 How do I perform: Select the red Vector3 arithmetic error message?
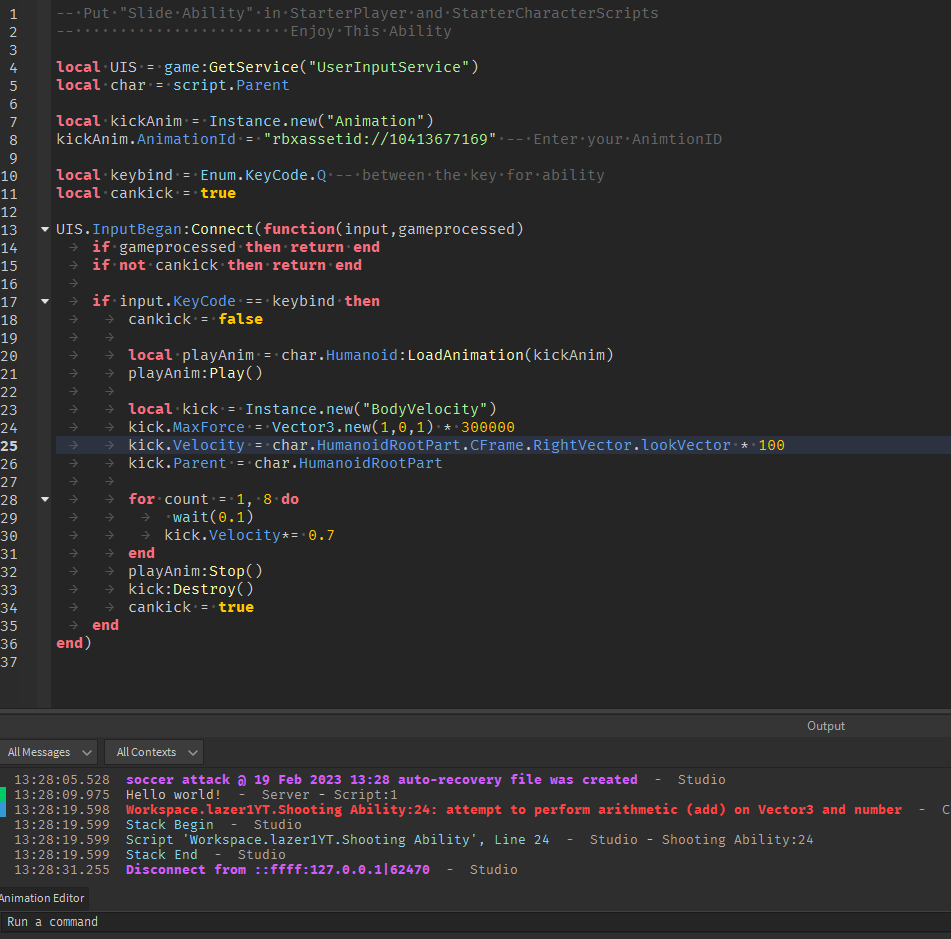[514, 810]
